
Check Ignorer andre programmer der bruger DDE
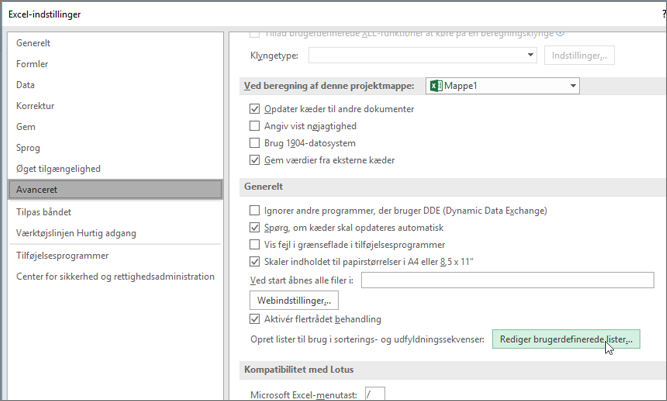coord(254,210)
